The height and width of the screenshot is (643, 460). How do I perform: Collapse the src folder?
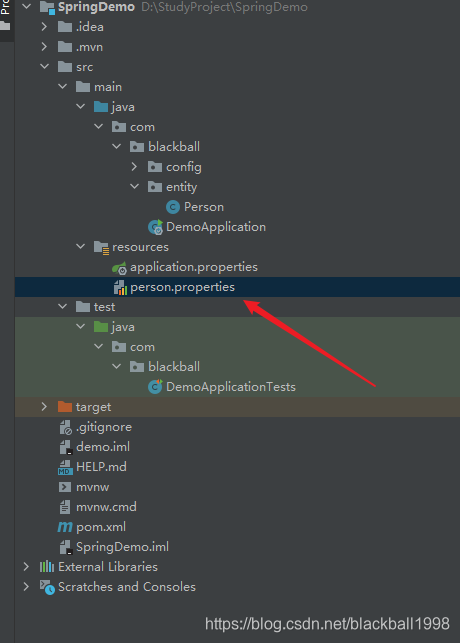(44, 66)
